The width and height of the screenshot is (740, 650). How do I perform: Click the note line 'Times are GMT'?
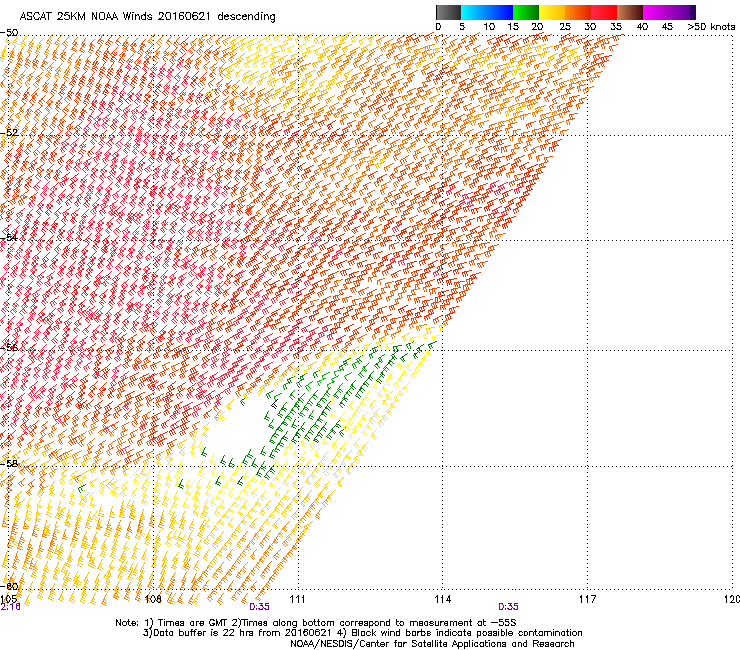click(191, 623)
